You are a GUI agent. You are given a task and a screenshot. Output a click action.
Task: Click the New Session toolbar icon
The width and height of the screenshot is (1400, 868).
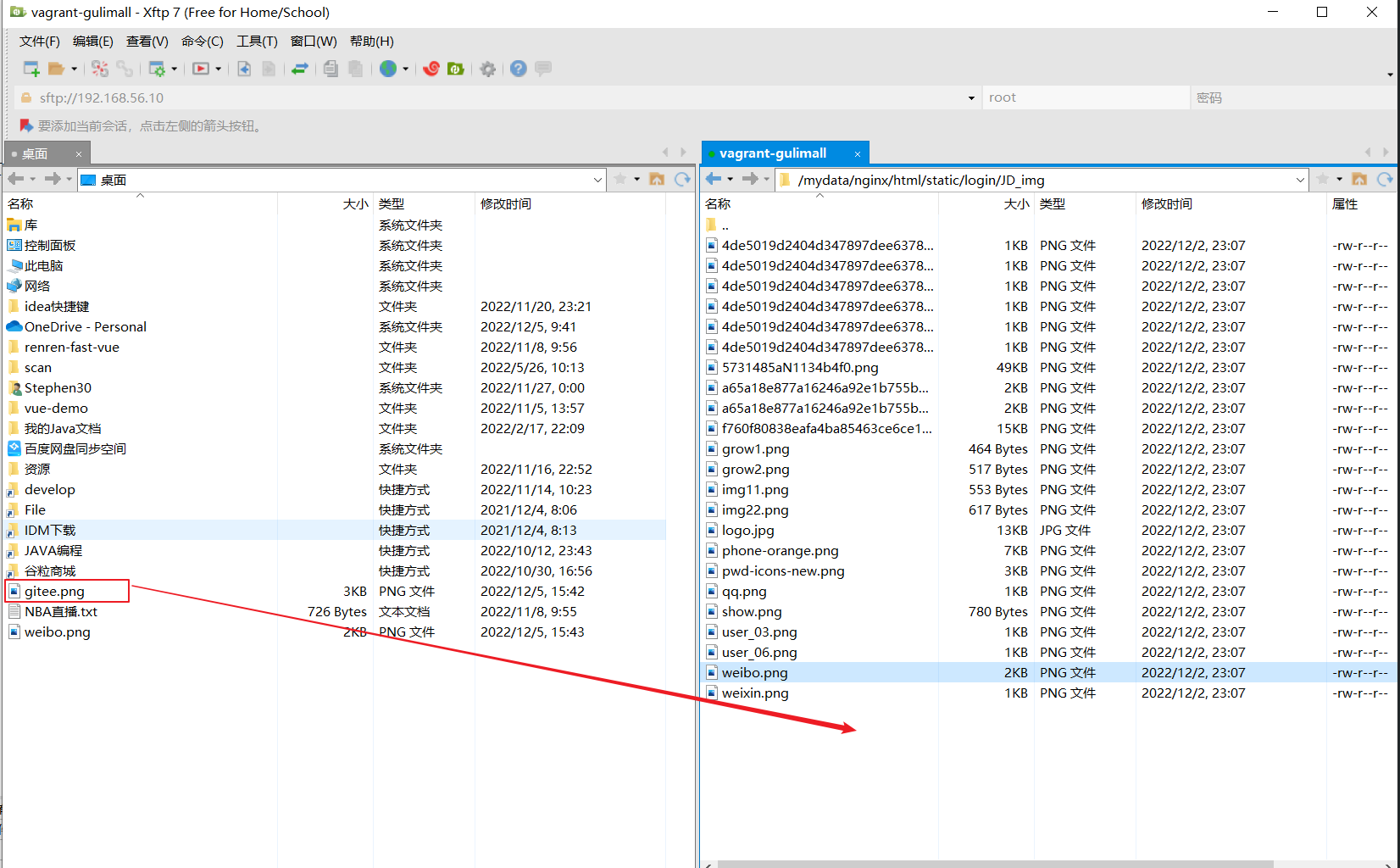(31, 69)
